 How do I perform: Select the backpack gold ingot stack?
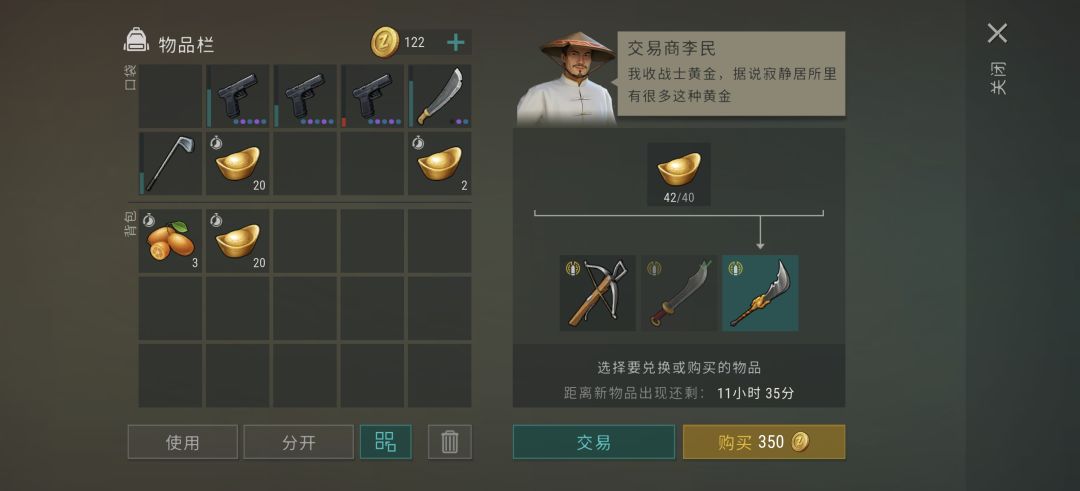click(x=238, y=241)
